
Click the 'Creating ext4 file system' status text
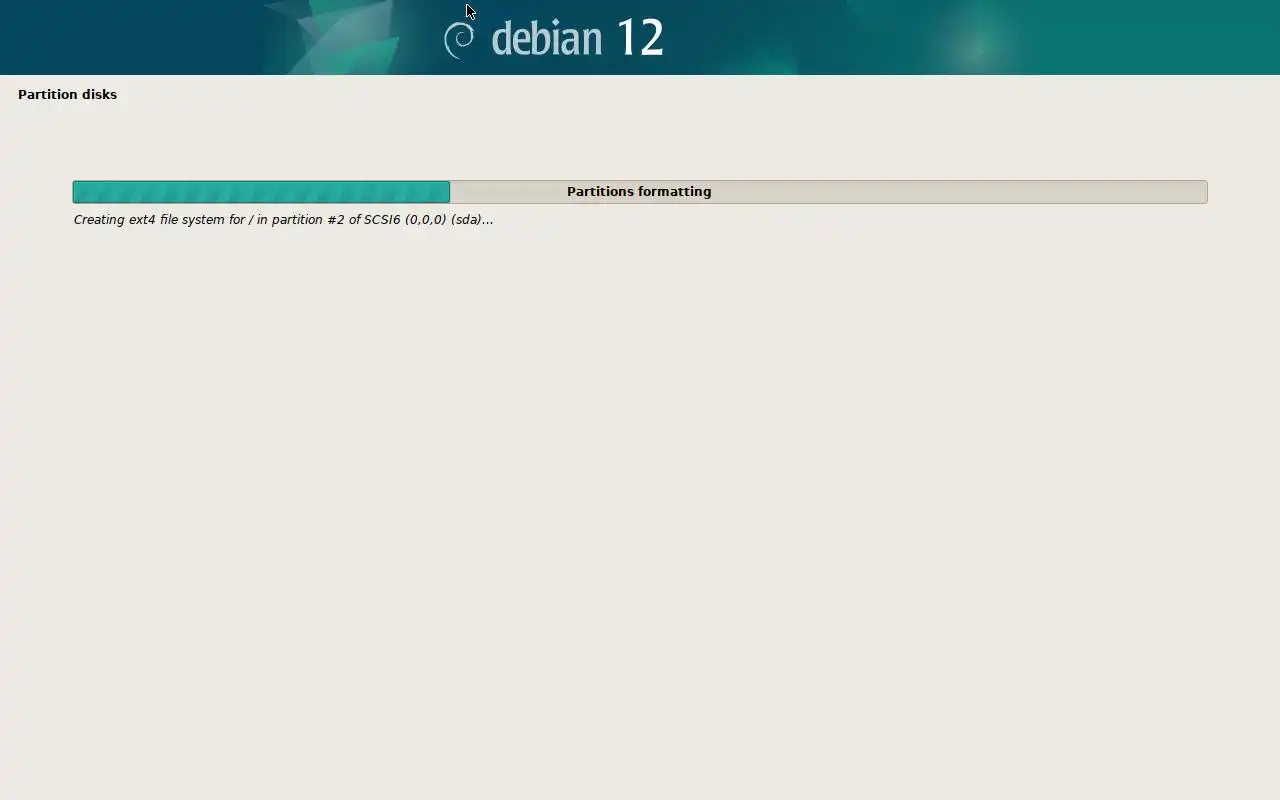pos(283,219)
